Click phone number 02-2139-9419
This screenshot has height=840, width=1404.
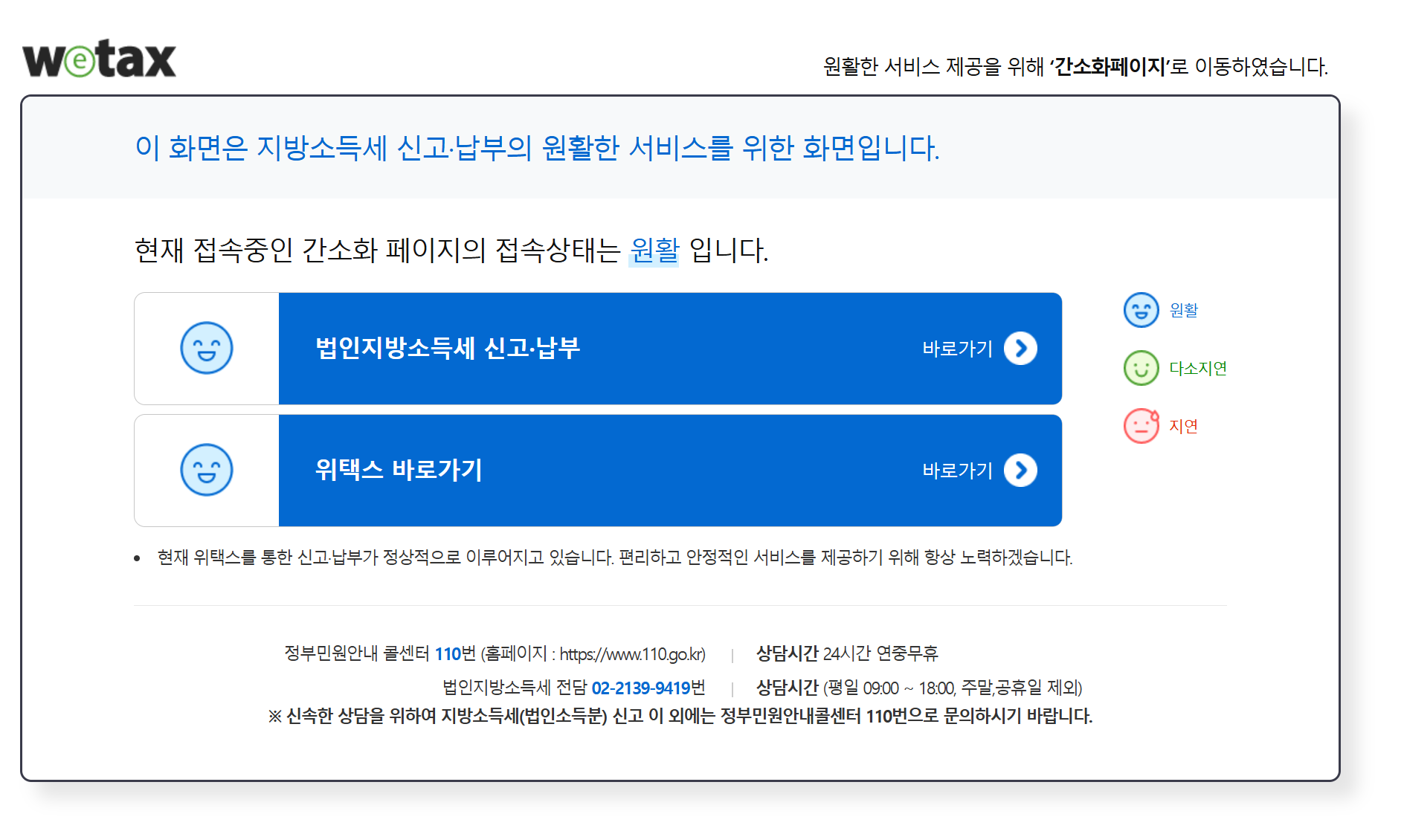pyautogui.click(x=641, y=688)
